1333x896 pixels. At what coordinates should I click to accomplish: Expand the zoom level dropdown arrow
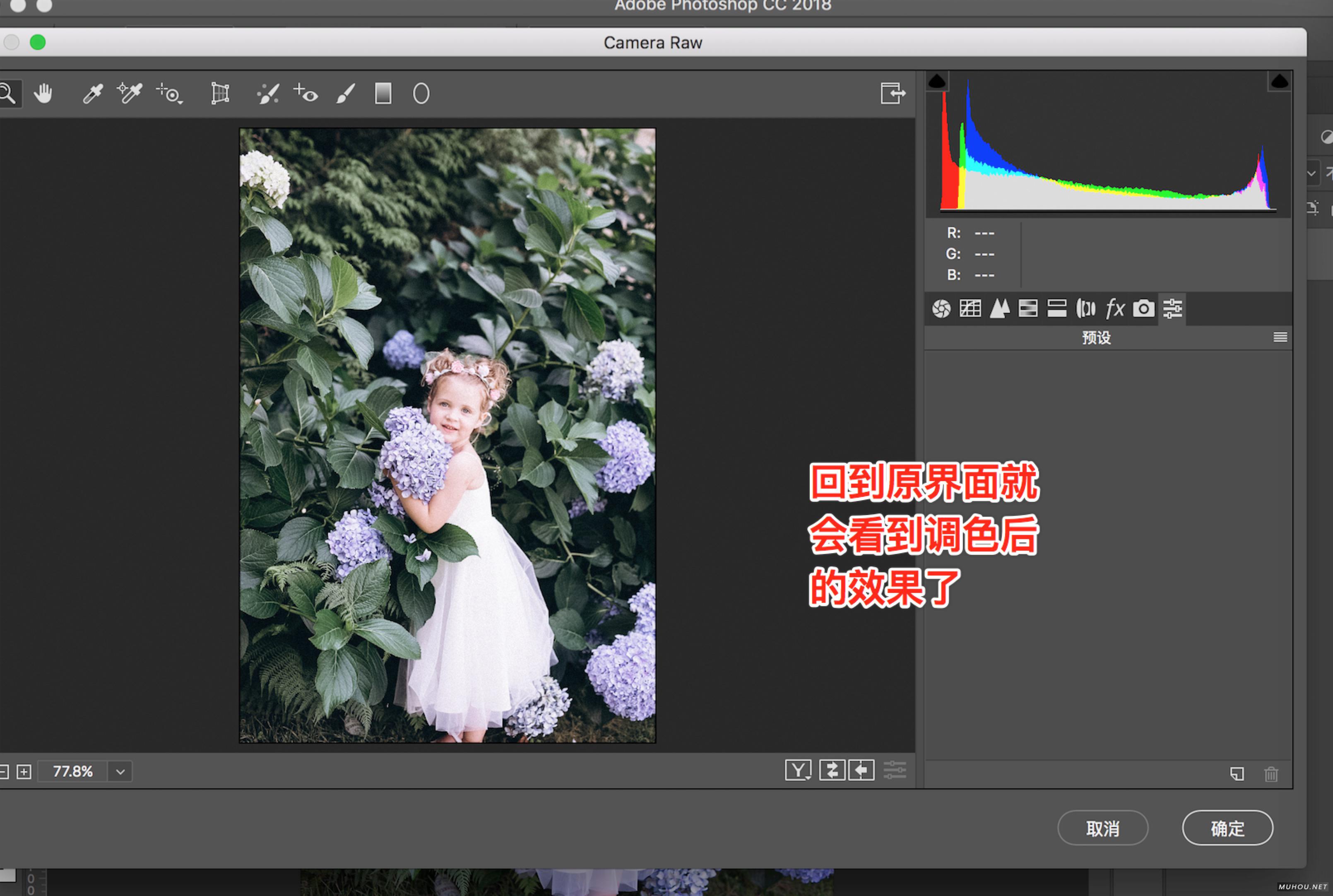click(120, 771)
